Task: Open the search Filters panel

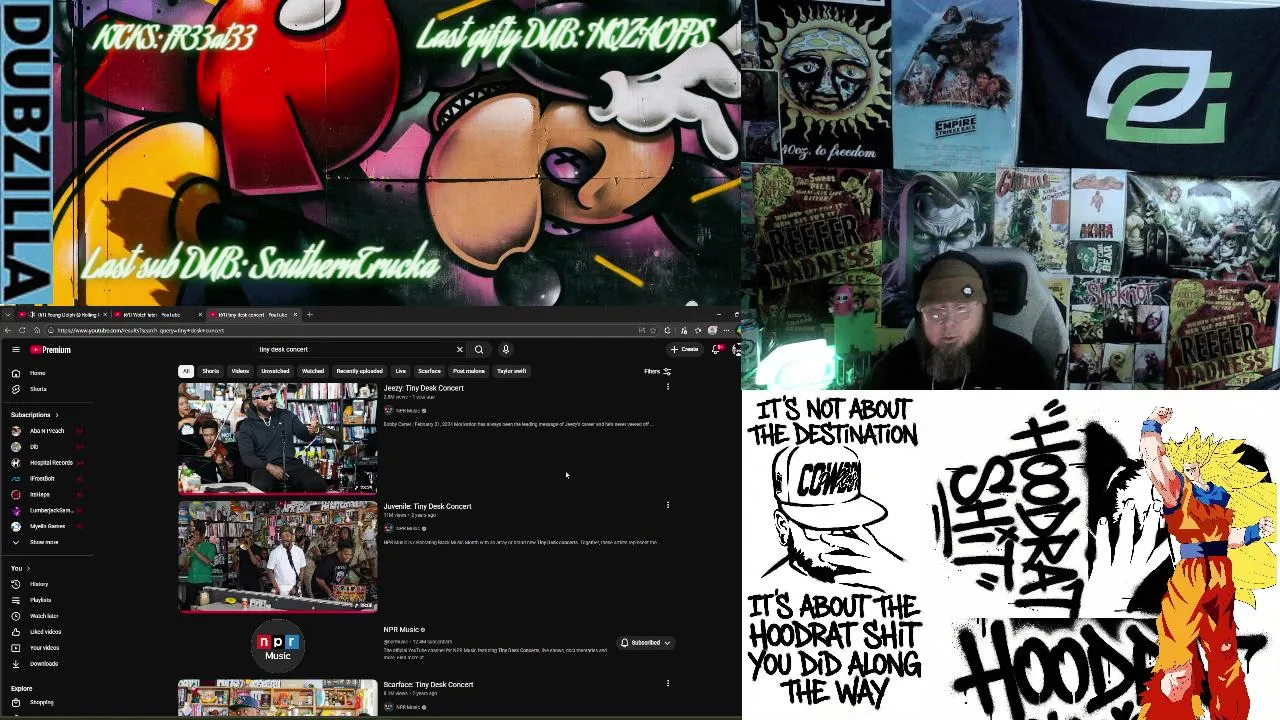Action: (657, 371)
